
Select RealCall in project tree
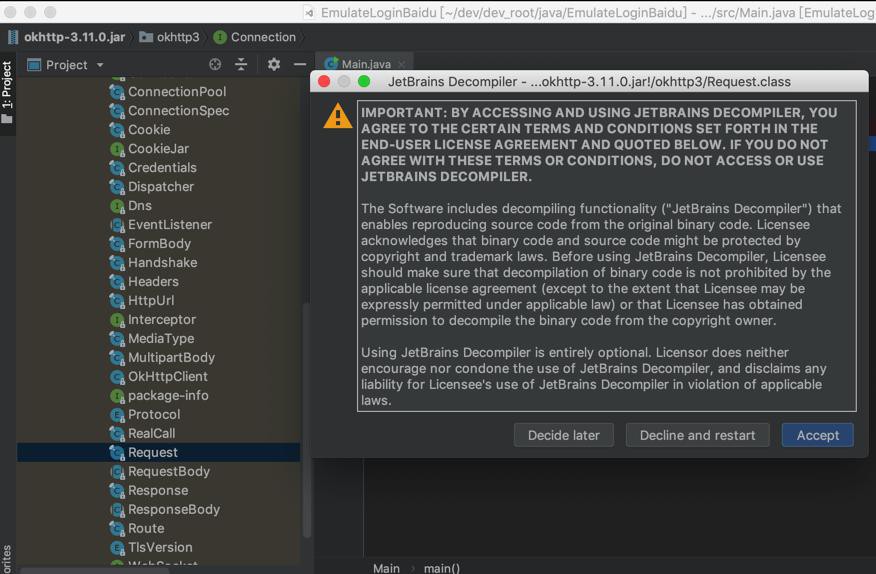click(x=151, y=434)
